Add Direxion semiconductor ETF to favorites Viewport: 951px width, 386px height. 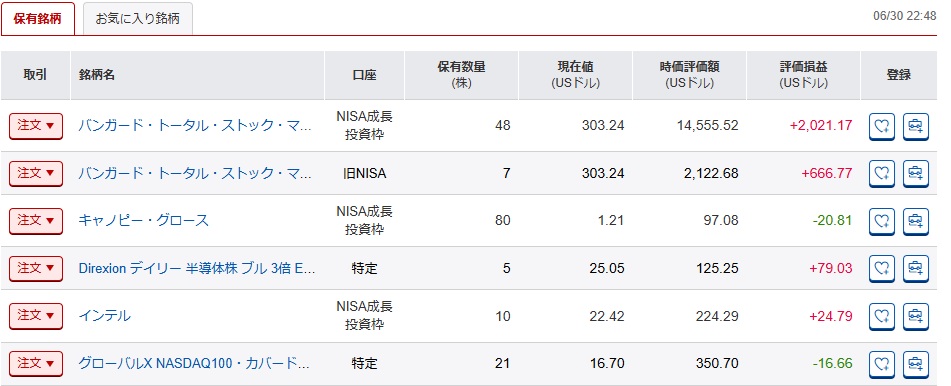[882, 269]
